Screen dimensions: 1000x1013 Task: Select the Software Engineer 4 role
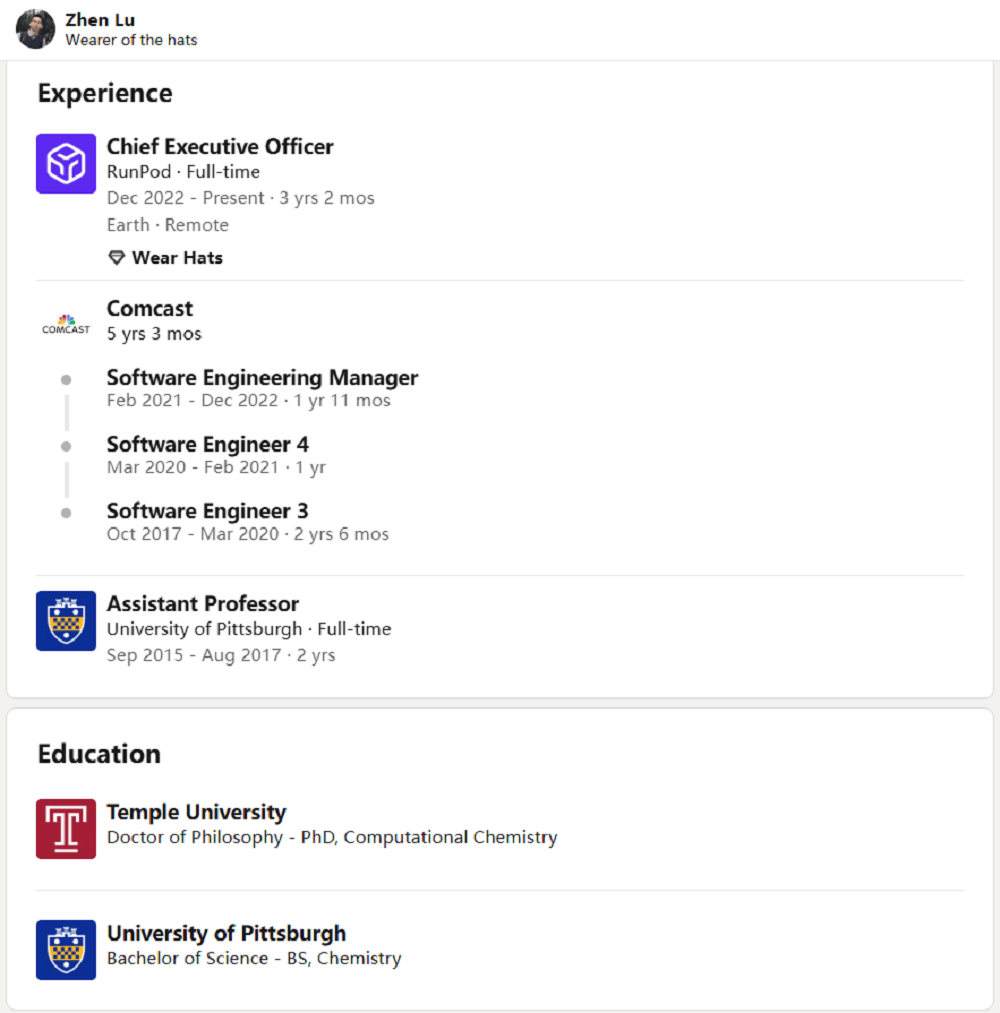click(208, 445)
